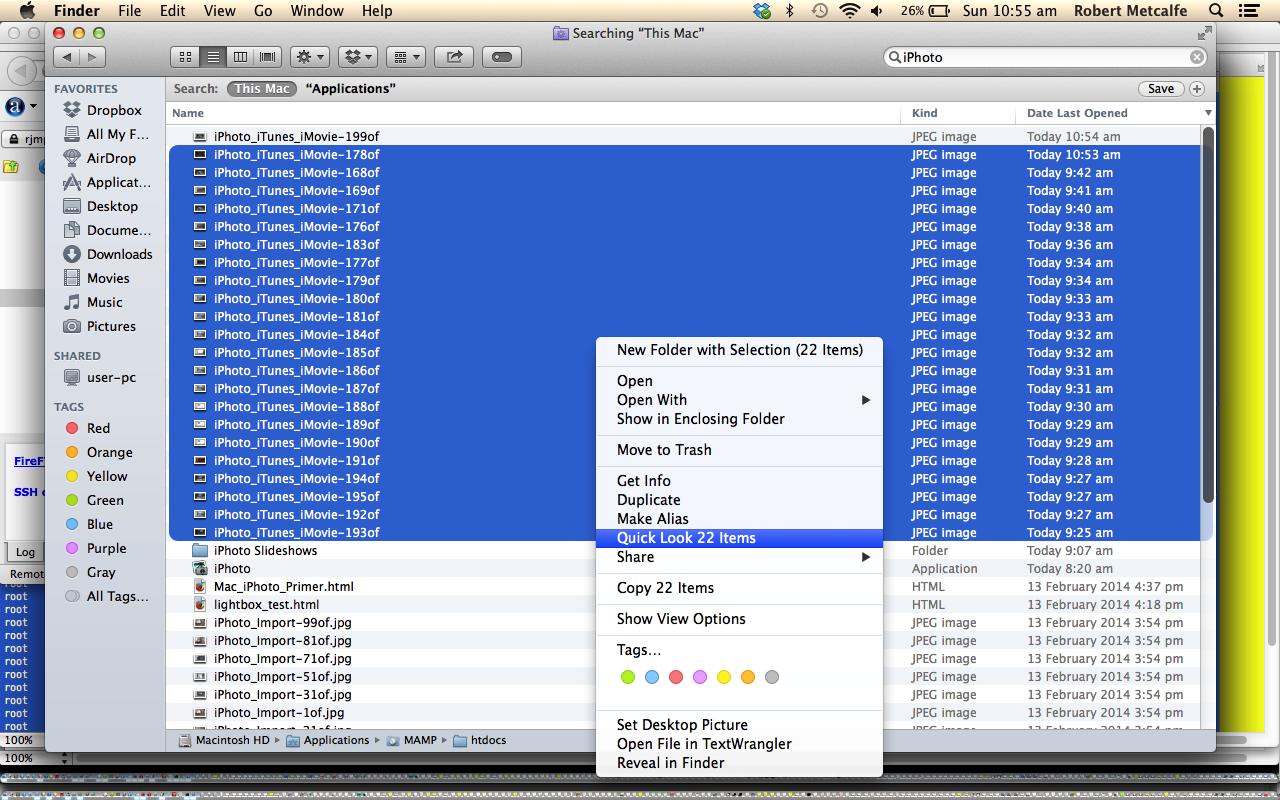Viewport: 1280px width, 800px height.
Task: Choose New Folder with Selection (22 Items)
Action: click(739, 350)
